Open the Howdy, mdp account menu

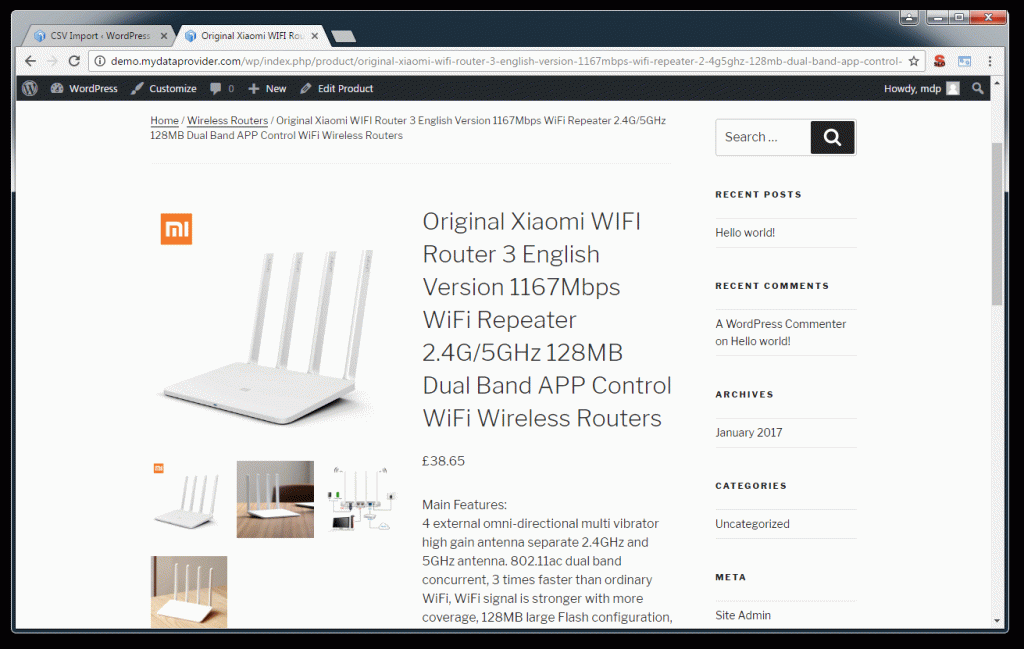click(921, 88)
